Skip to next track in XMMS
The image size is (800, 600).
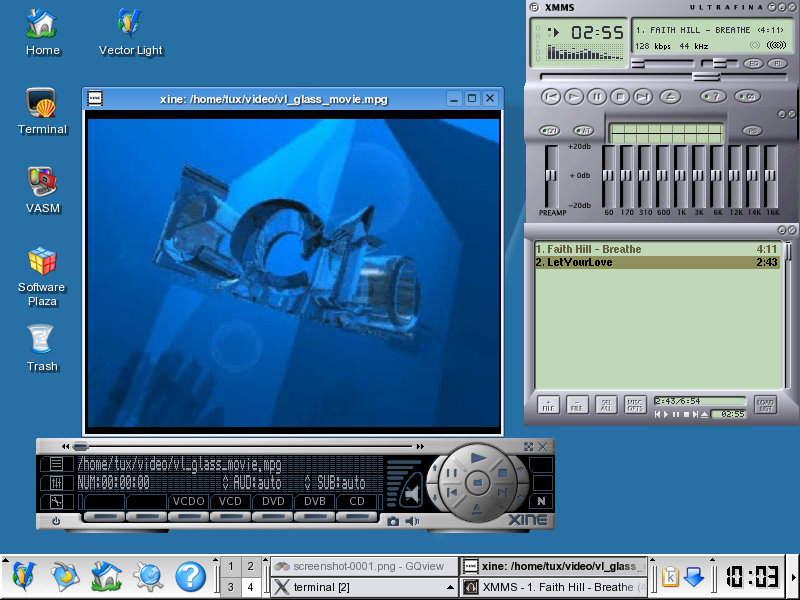(x=642, y=97)
